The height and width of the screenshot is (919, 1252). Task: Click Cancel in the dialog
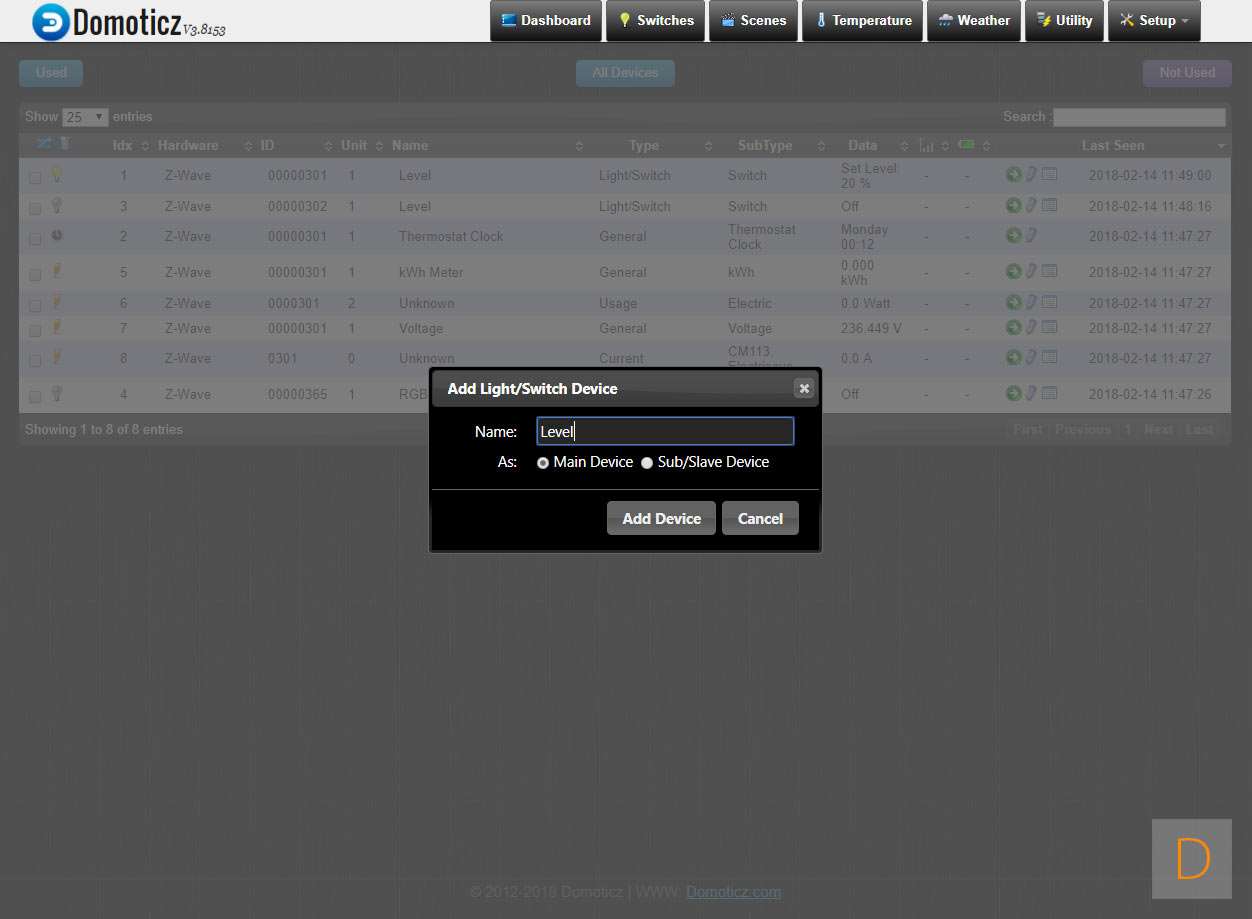click(760, 518)
